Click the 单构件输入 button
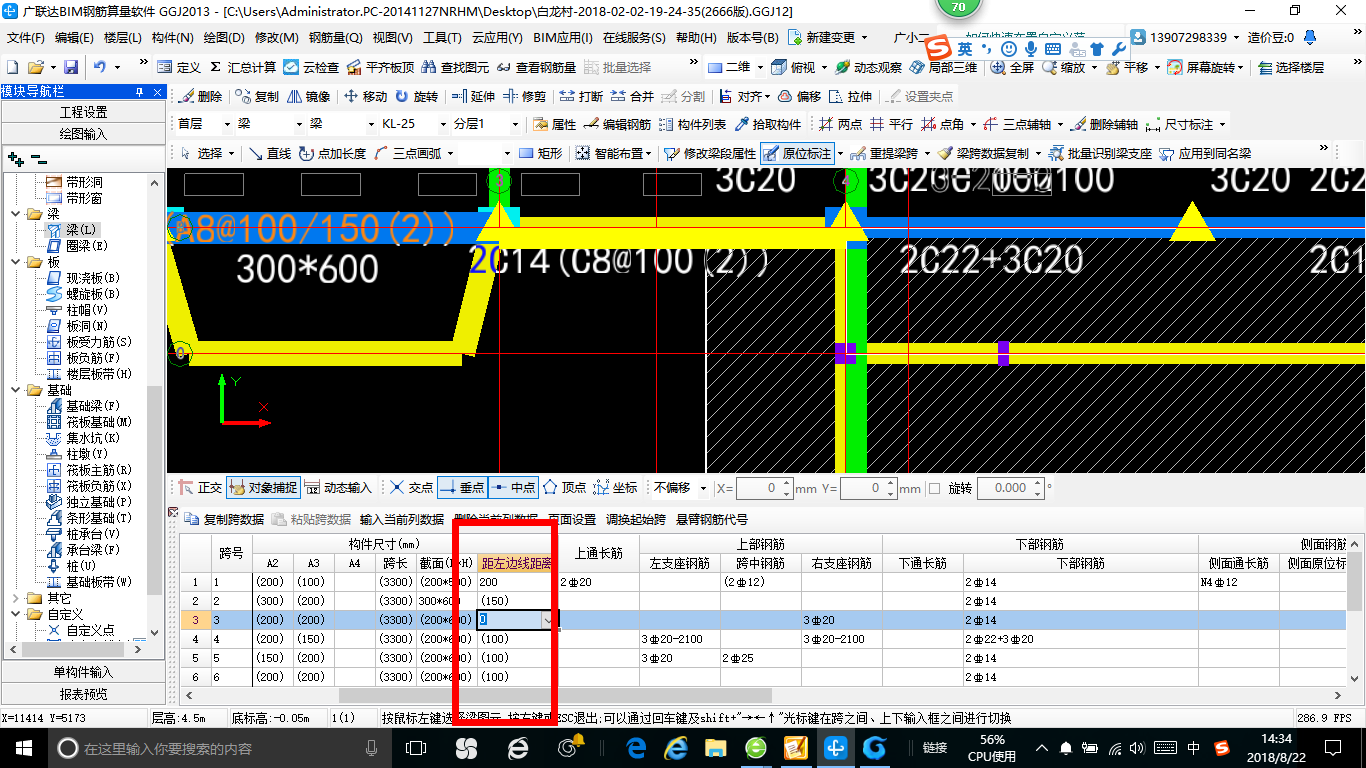The height and width of the screenshot is (768, 1366). click(x=83, y=672)
